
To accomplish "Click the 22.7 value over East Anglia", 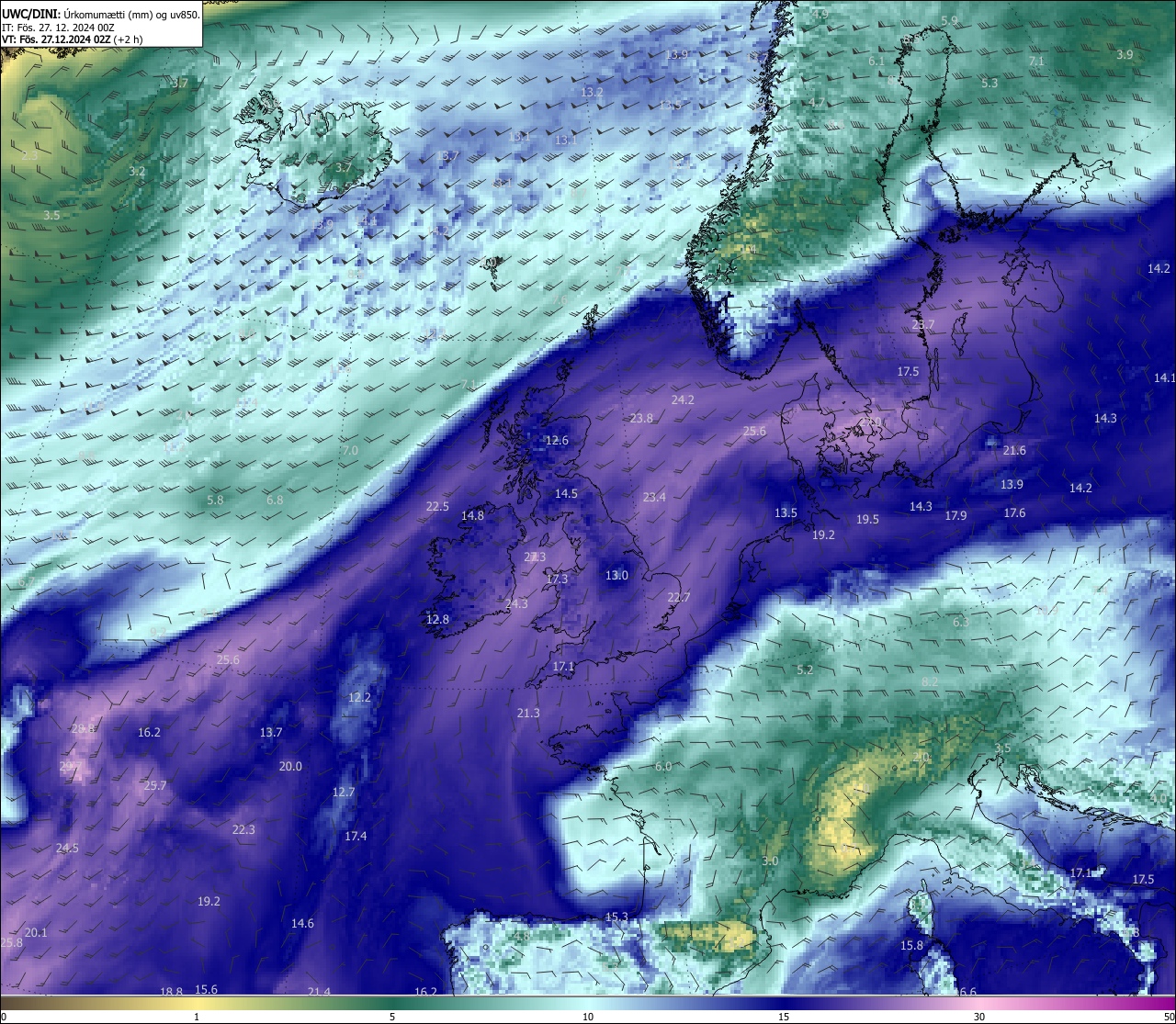I will coord(678,598).
